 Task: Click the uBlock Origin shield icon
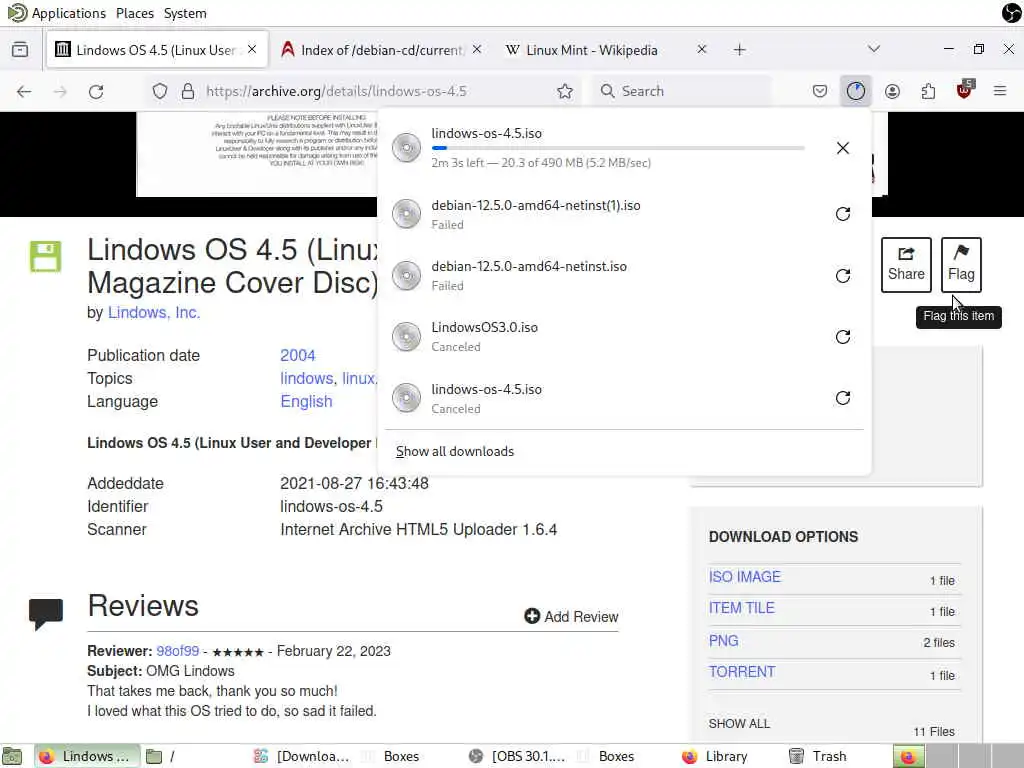pyautogui.click(x=964, y=90)
